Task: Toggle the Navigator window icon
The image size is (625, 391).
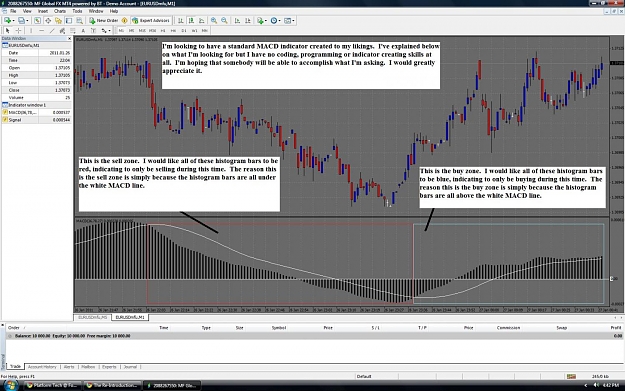Action: (59, 20)
